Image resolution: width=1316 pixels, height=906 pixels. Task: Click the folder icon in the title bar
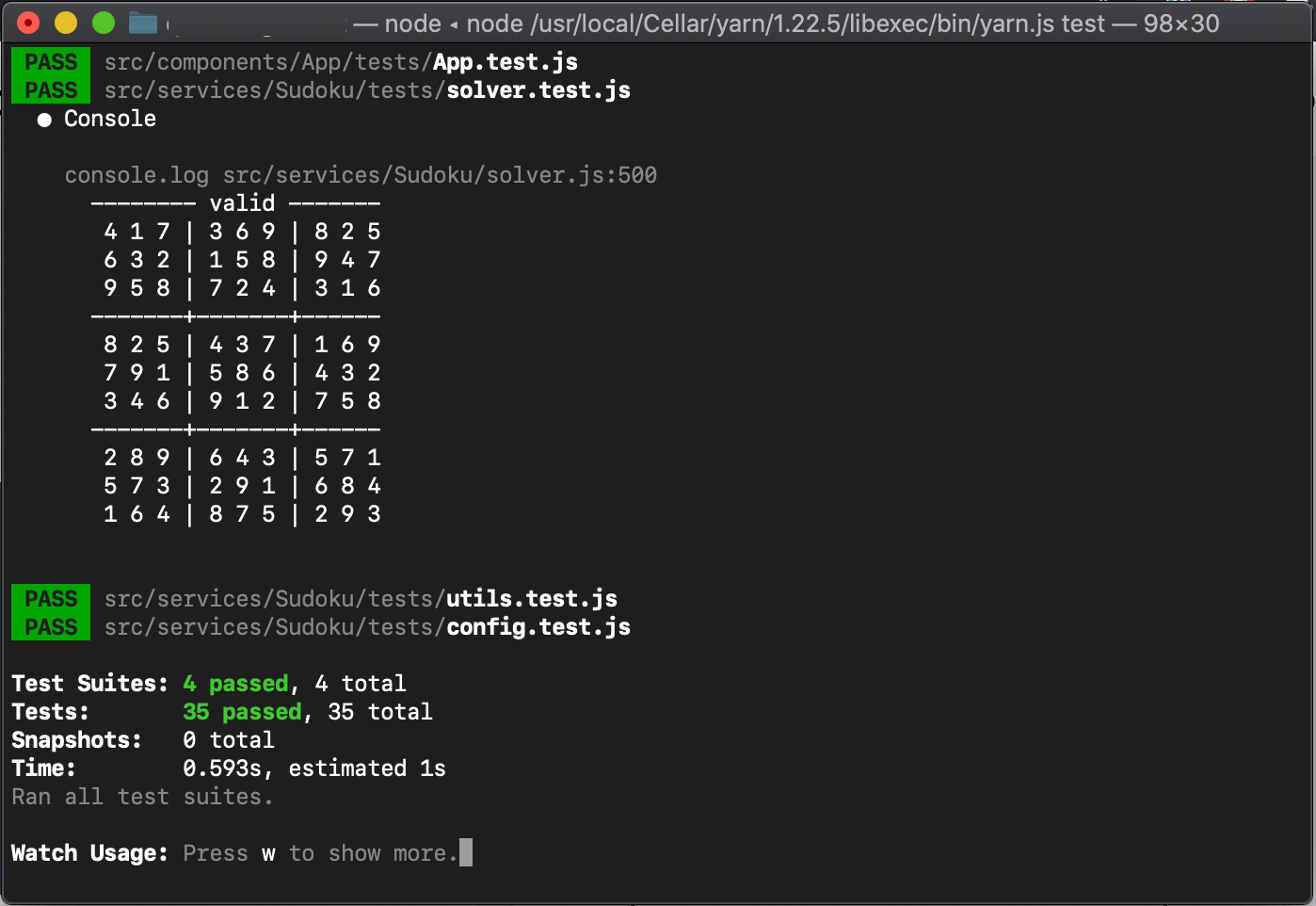point(143,23)
